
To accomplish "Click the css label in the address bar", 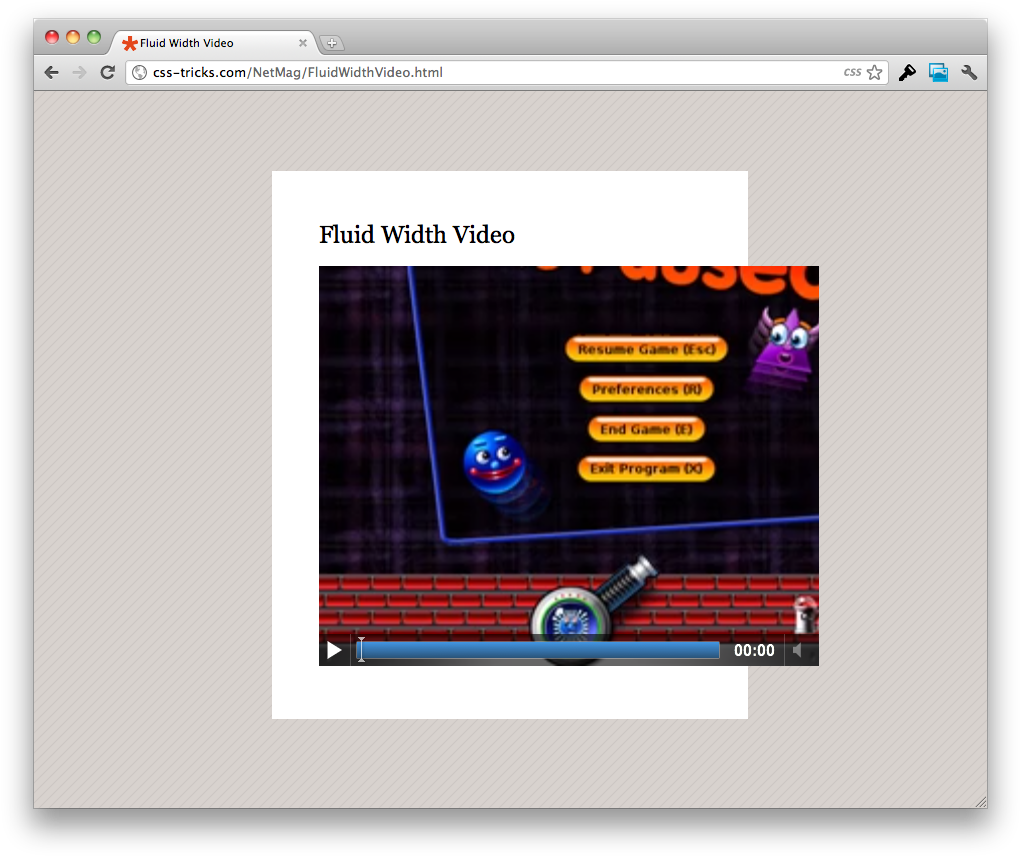I will [x=851, y=71].
